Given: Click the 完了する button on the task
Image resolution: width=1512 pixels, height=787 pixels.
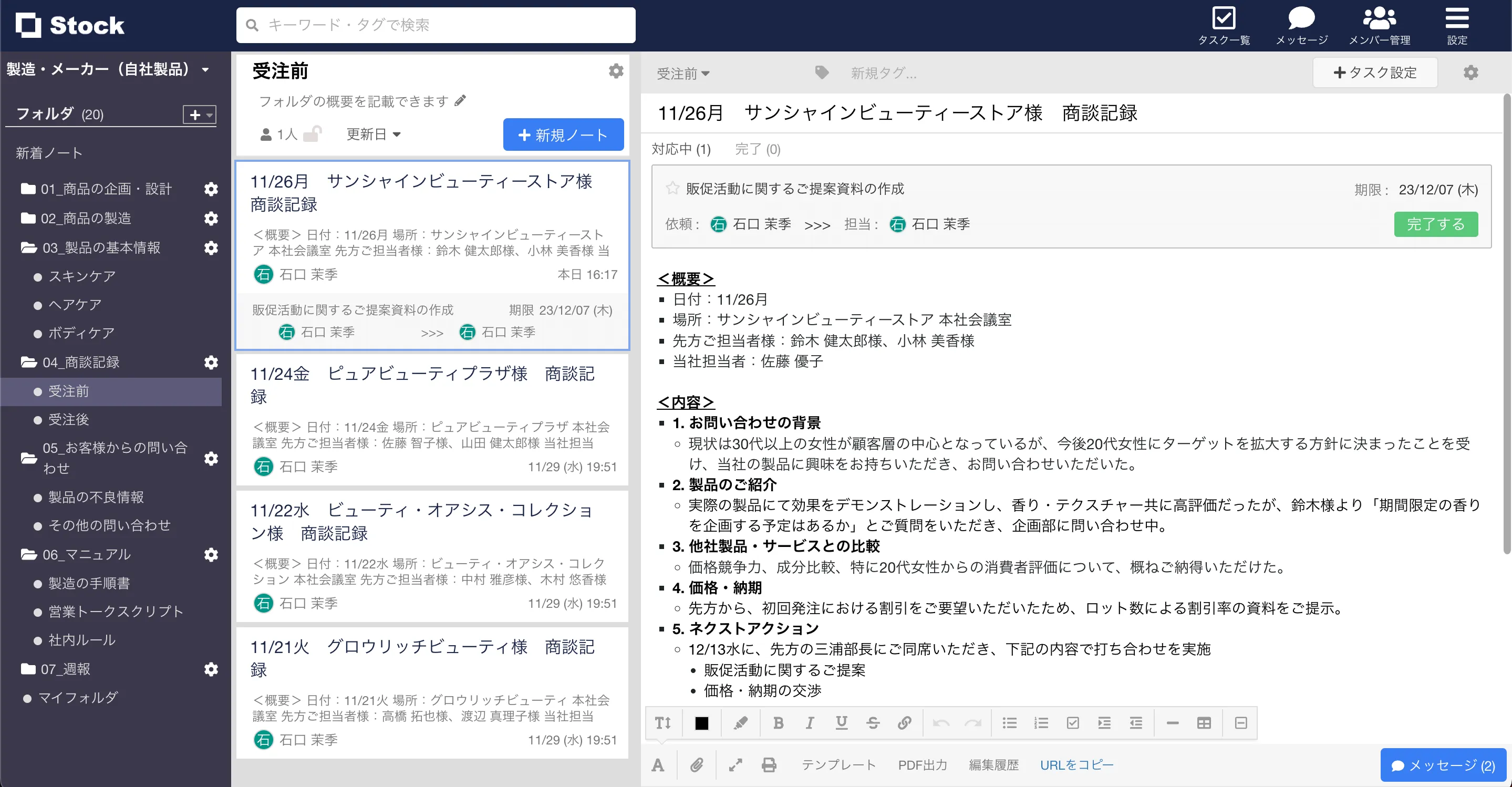Looking at the screenshot, I should (1436, 224).
